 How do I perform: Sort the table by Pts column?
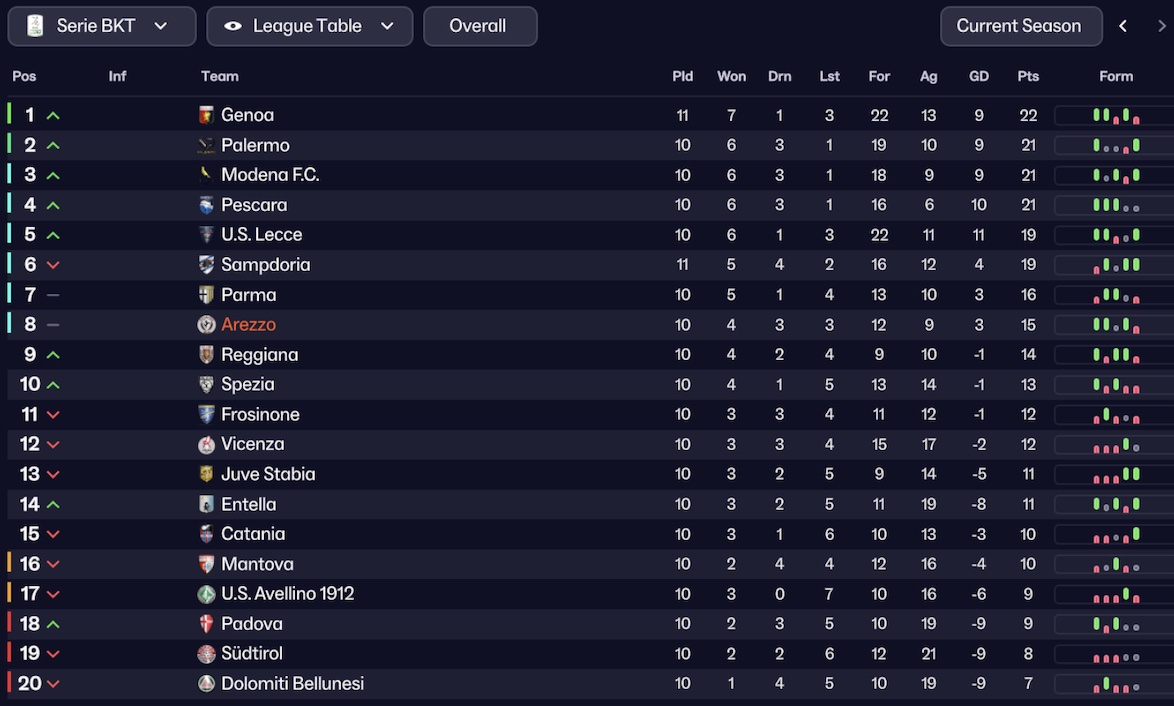[x=1028, y=76]
